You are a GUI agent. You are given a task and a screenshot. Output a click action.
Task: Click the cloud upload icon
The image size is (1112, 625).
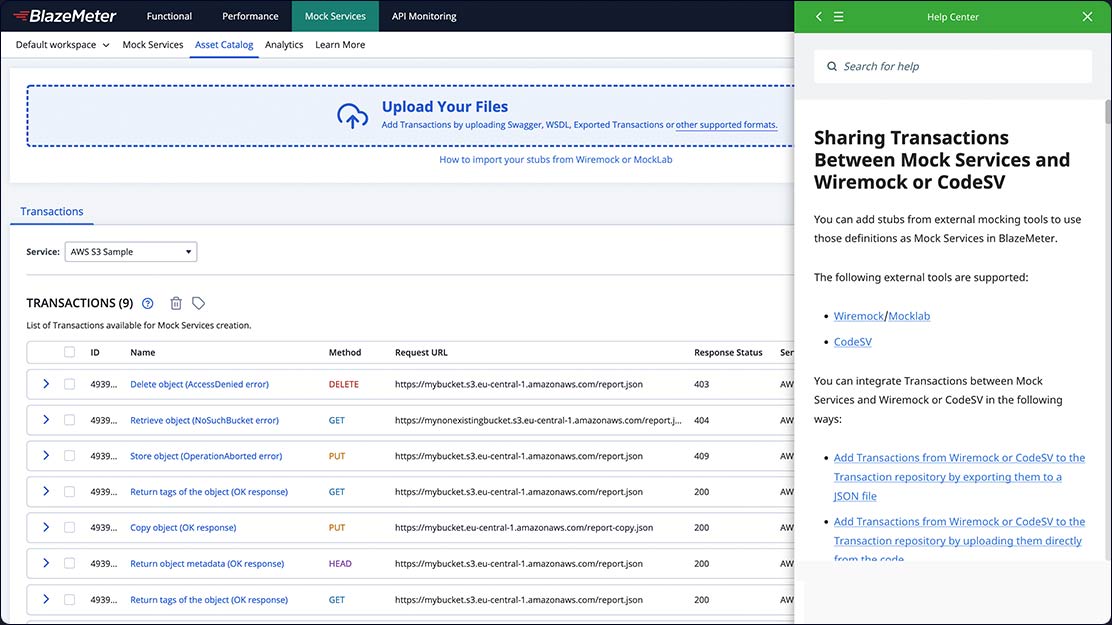point(352,116)
